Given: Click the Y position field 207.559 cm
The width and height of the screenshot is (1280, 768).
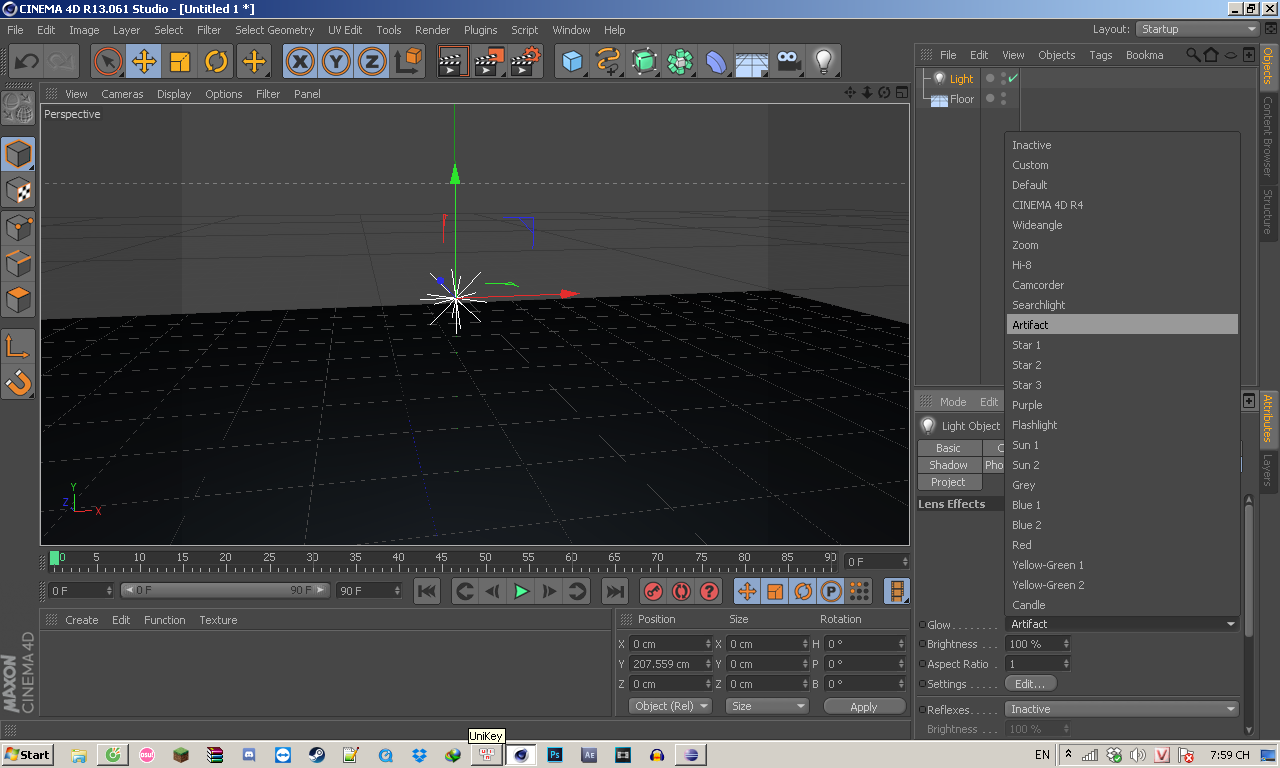Looking at the screenshot, I should click(x=670, y=664).
